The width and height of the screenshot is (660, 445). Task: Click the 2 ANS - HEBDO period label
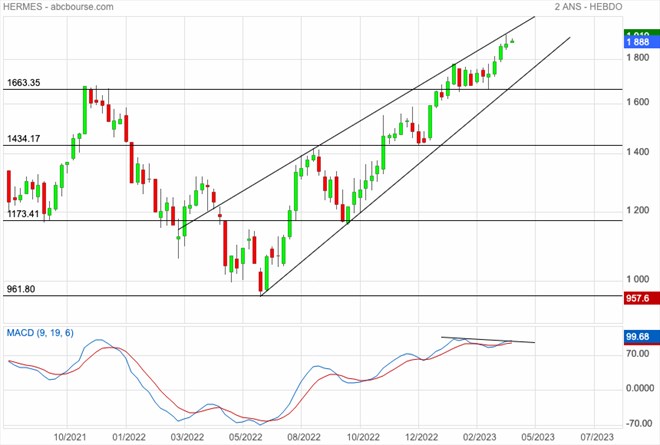coord(588,7)
